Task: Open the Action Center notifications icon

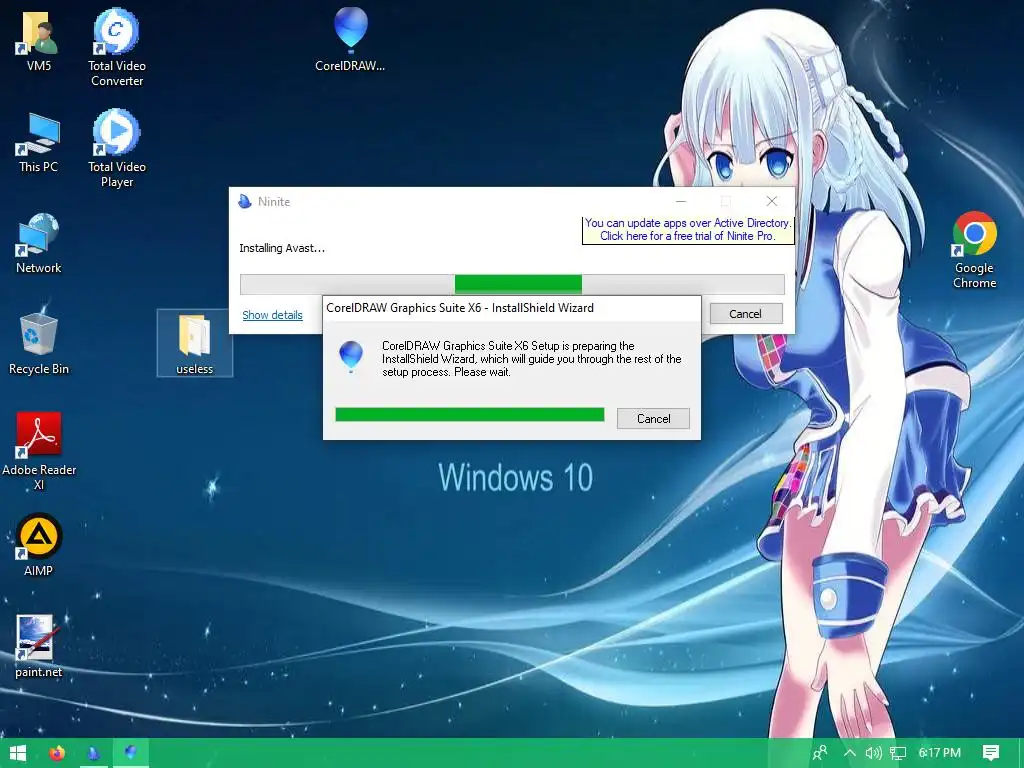Action: click(x=991, y=753)
